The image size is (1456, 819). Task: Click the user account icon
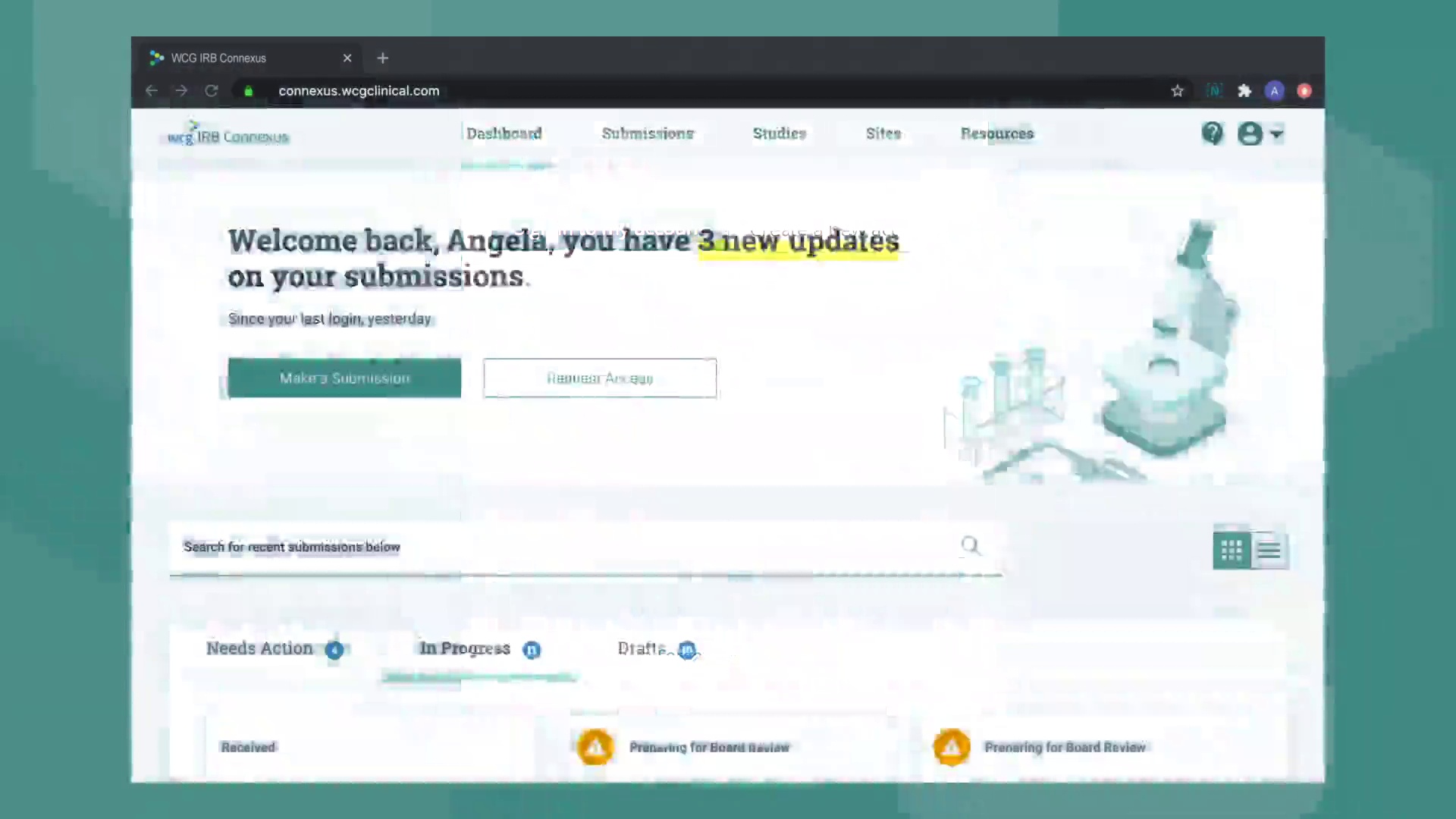(1250, 134)
